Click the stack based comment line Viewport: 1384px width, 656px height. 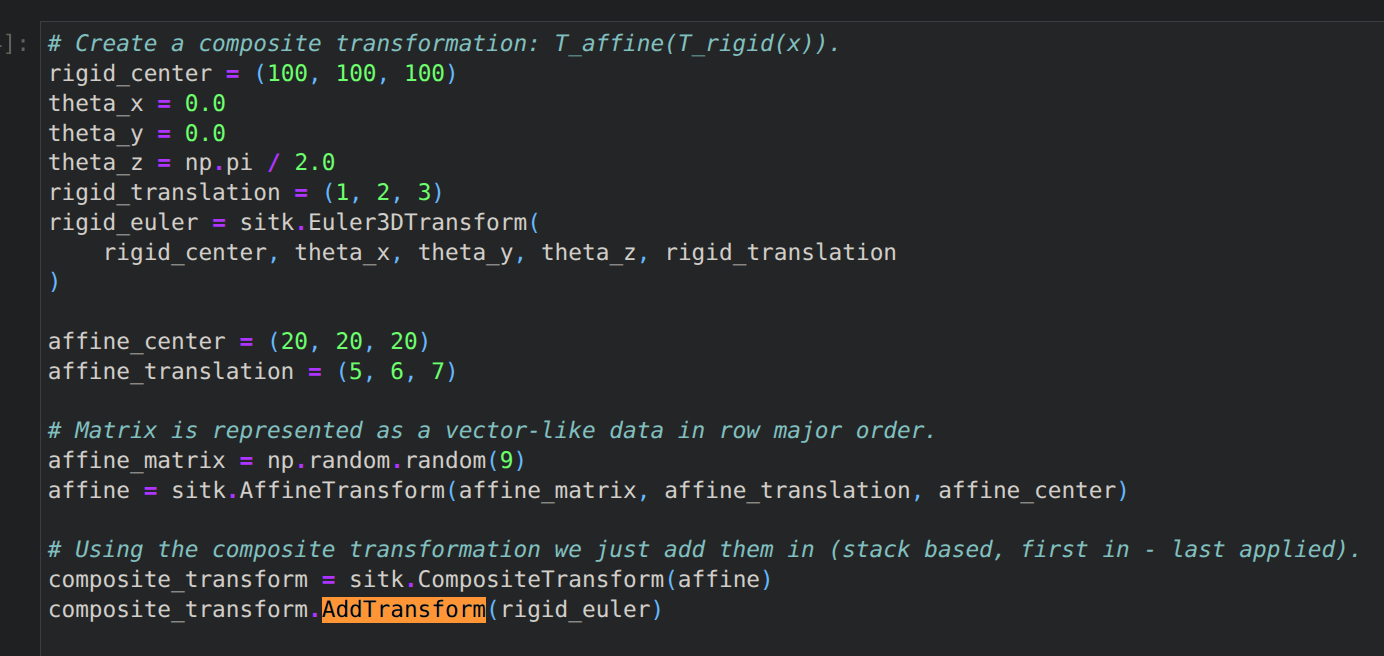pyautogui.click(x=704, y=549)
